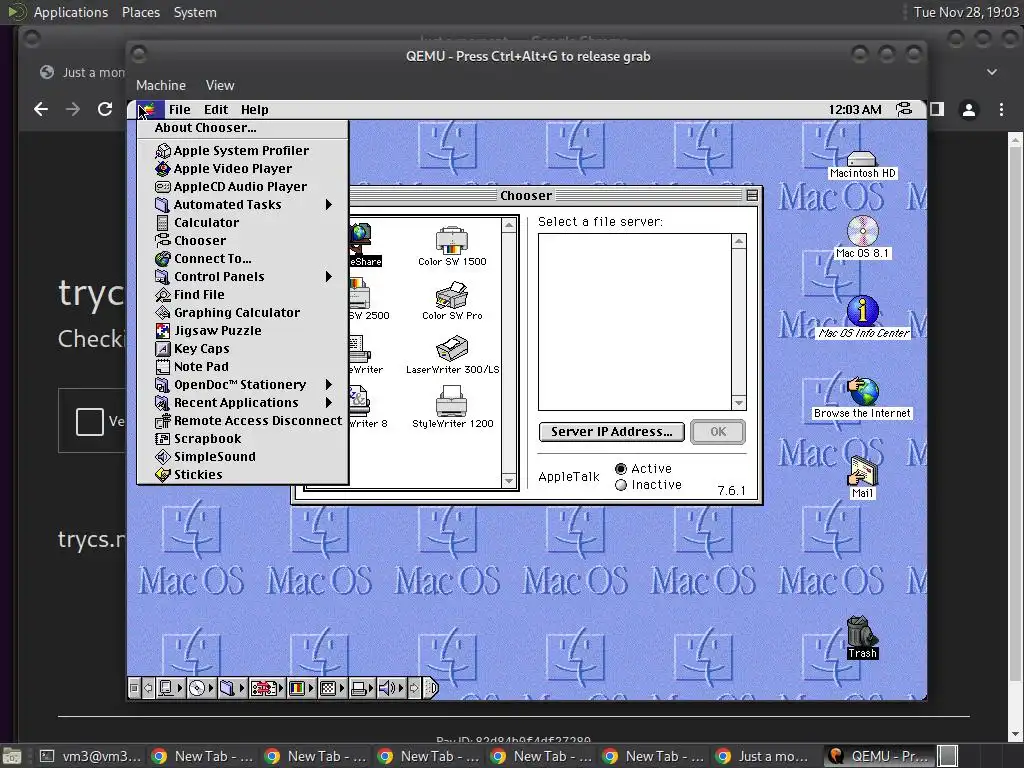1024x768 pixels.
Task: Select Color SW Pro printer icon
Action: click(452, 300)
